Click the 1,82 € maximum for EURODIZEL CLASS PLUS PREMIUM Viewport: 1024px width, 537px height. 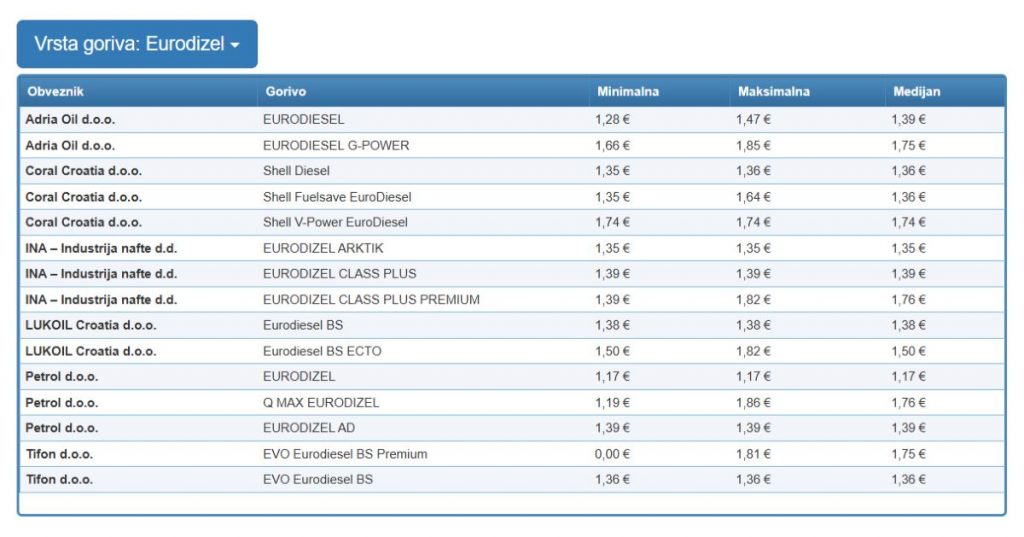[753, 299]
